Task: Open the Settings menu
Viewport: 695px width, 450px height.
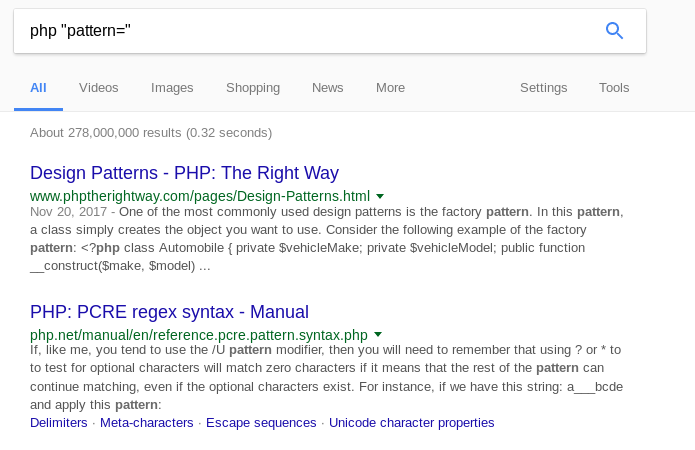Action: click(x=543, y=88)
